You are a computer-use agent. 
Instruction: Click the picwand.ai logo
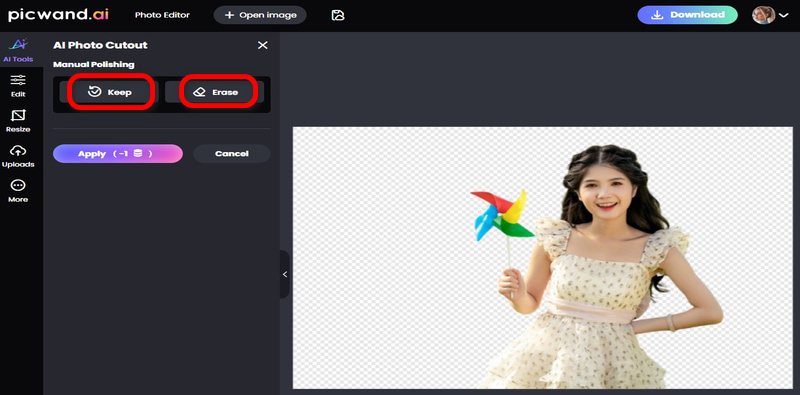tap(58, 15)
